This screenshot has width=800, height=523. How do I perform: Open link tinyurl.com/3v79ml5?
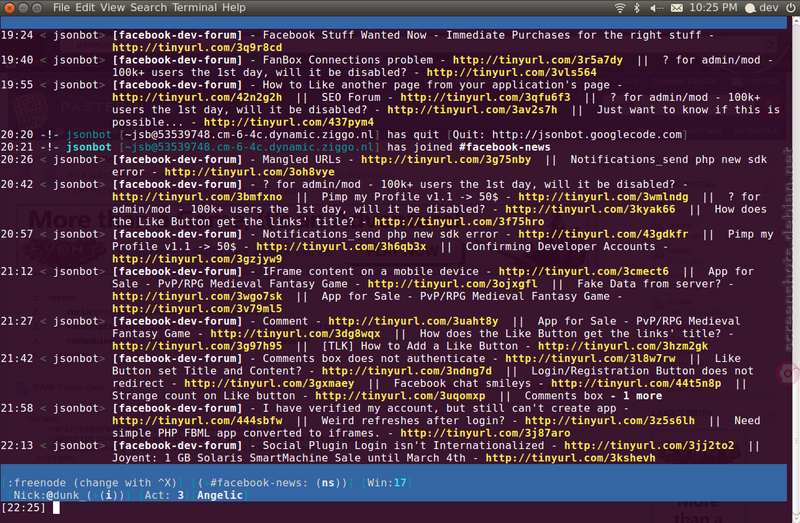pos(197,309)
